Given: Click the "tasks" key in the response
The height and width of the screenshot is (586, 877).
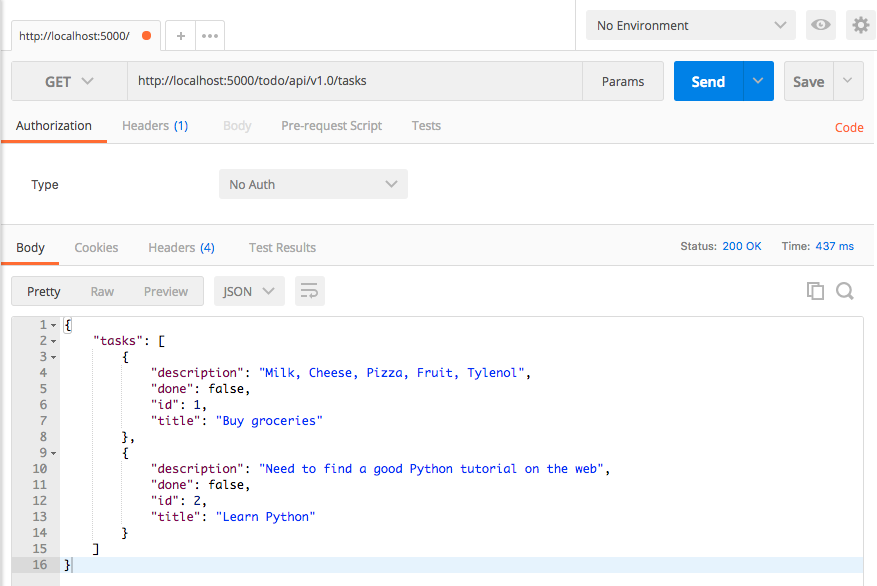Looking at the screenshot, I should 118,341.
